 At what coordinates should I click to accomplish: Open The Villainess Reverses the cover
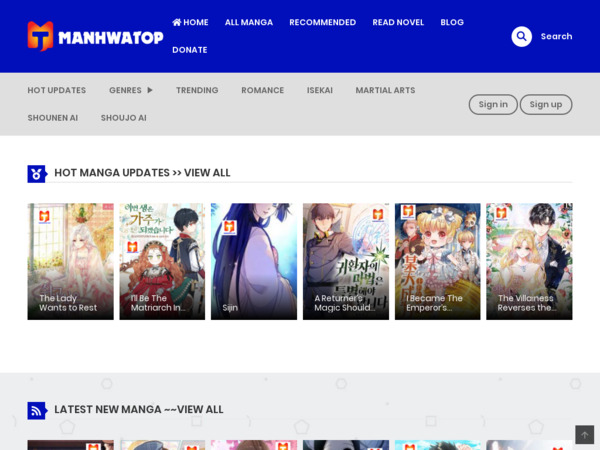click(x=529, y=261)
